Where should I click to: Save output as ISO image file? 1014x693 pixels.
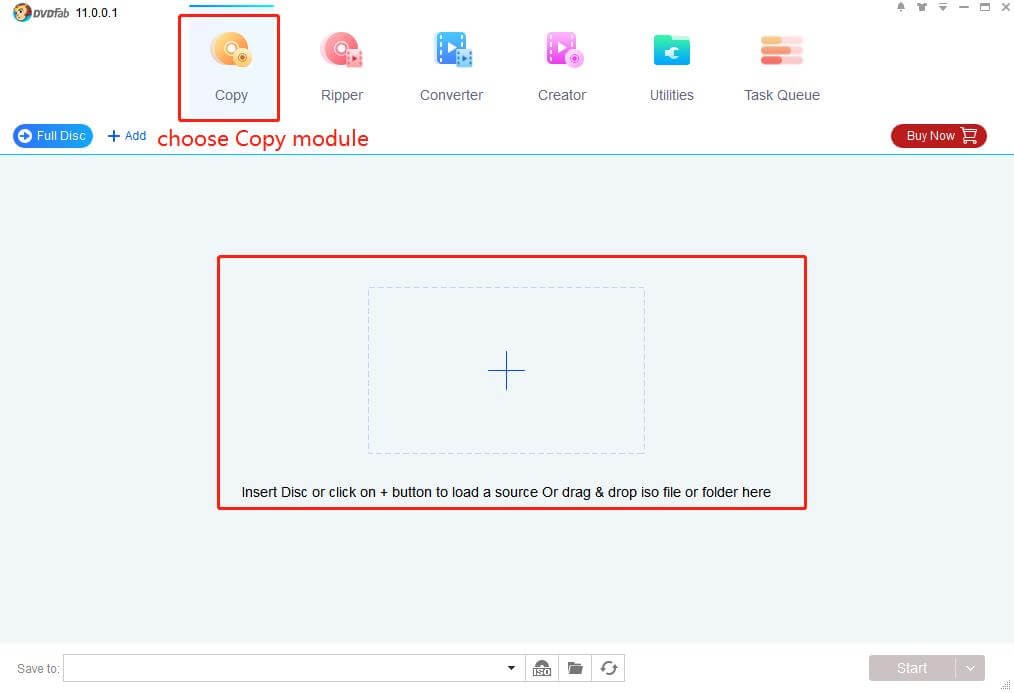542,668
